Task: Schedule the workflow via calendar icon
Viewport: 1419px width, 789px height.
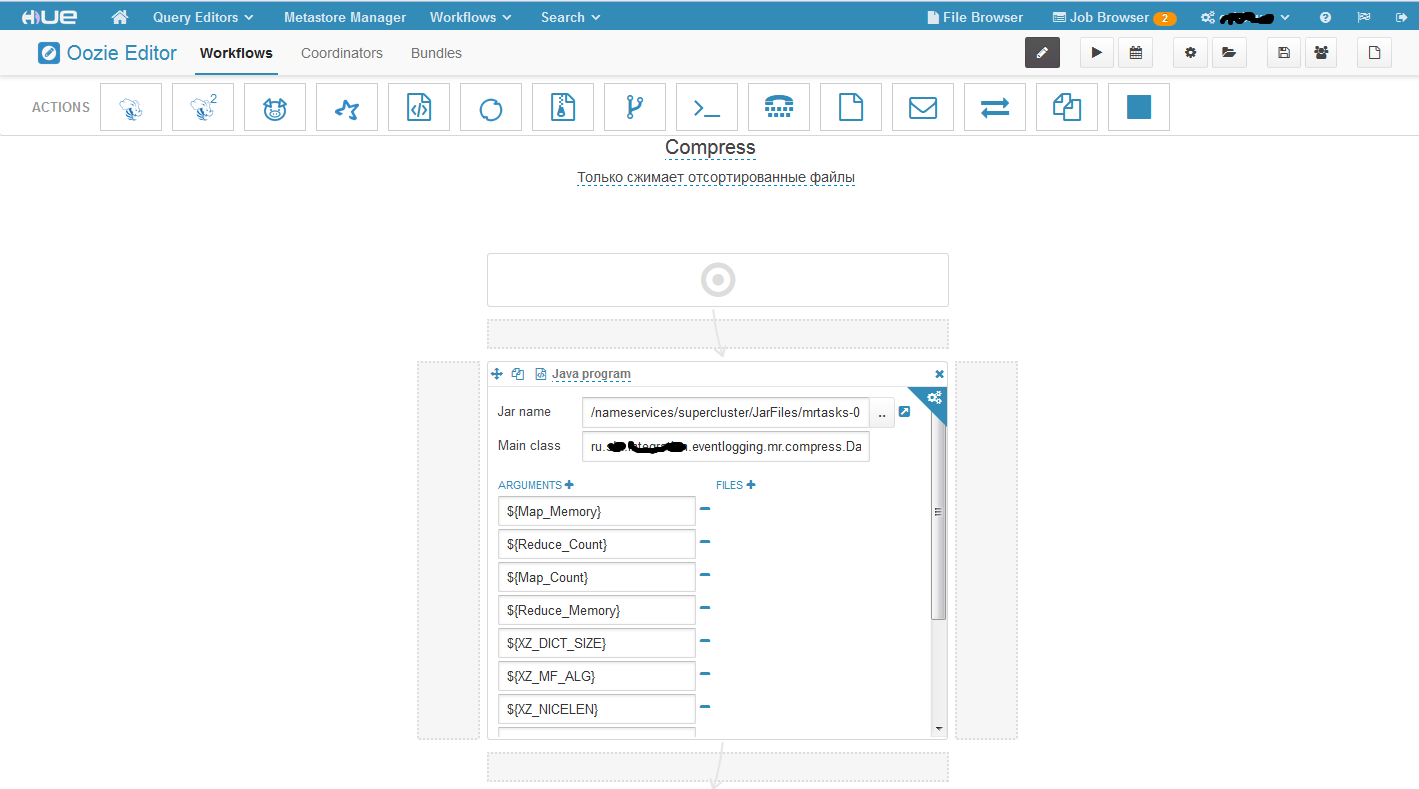Action: tap(1136, 53)
